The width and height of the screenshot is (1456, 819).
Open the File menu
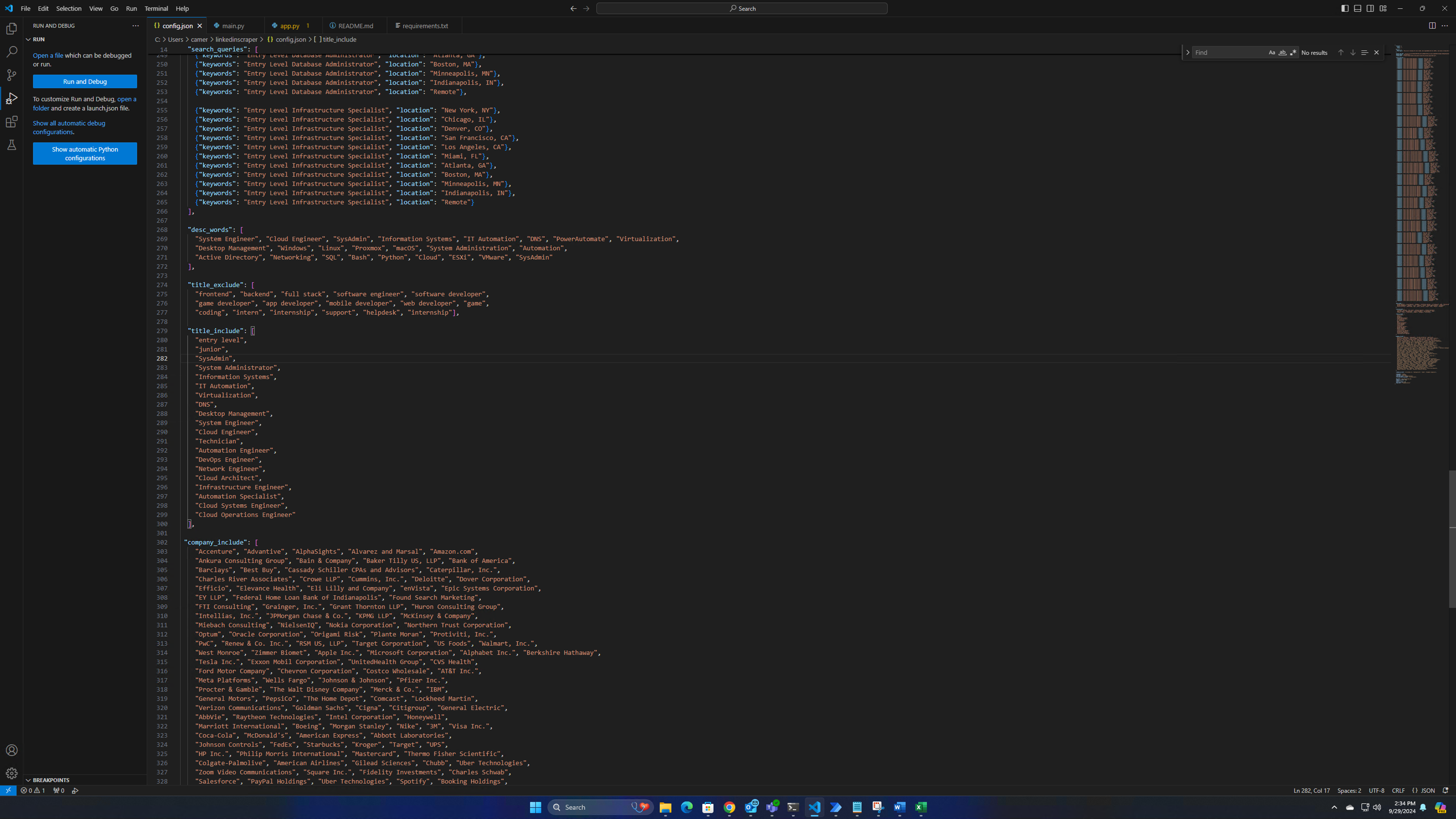pos(25,8)
